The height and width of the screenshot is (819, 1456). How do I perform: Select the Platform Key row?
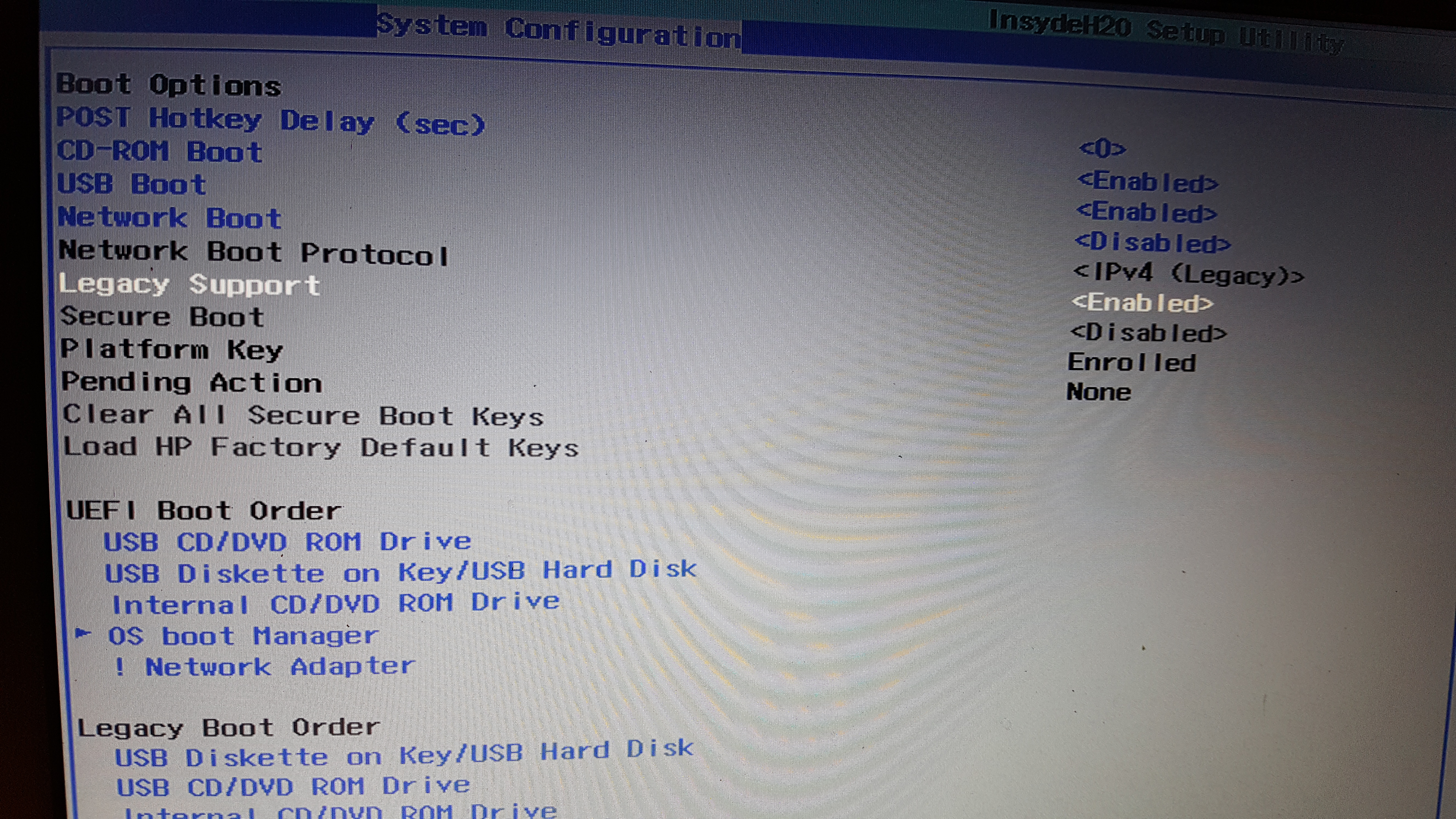tap(172, 349)
